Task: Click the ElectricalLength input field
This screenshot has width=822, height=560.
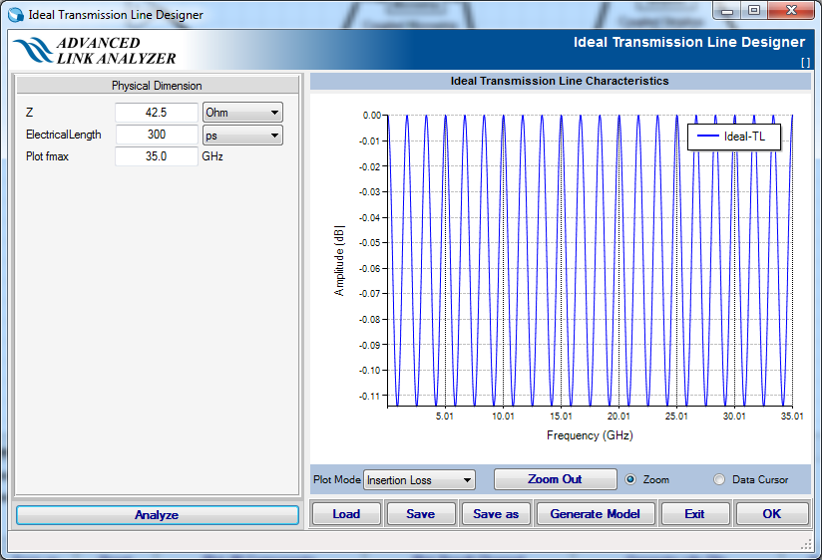Action: pos(156,135)
